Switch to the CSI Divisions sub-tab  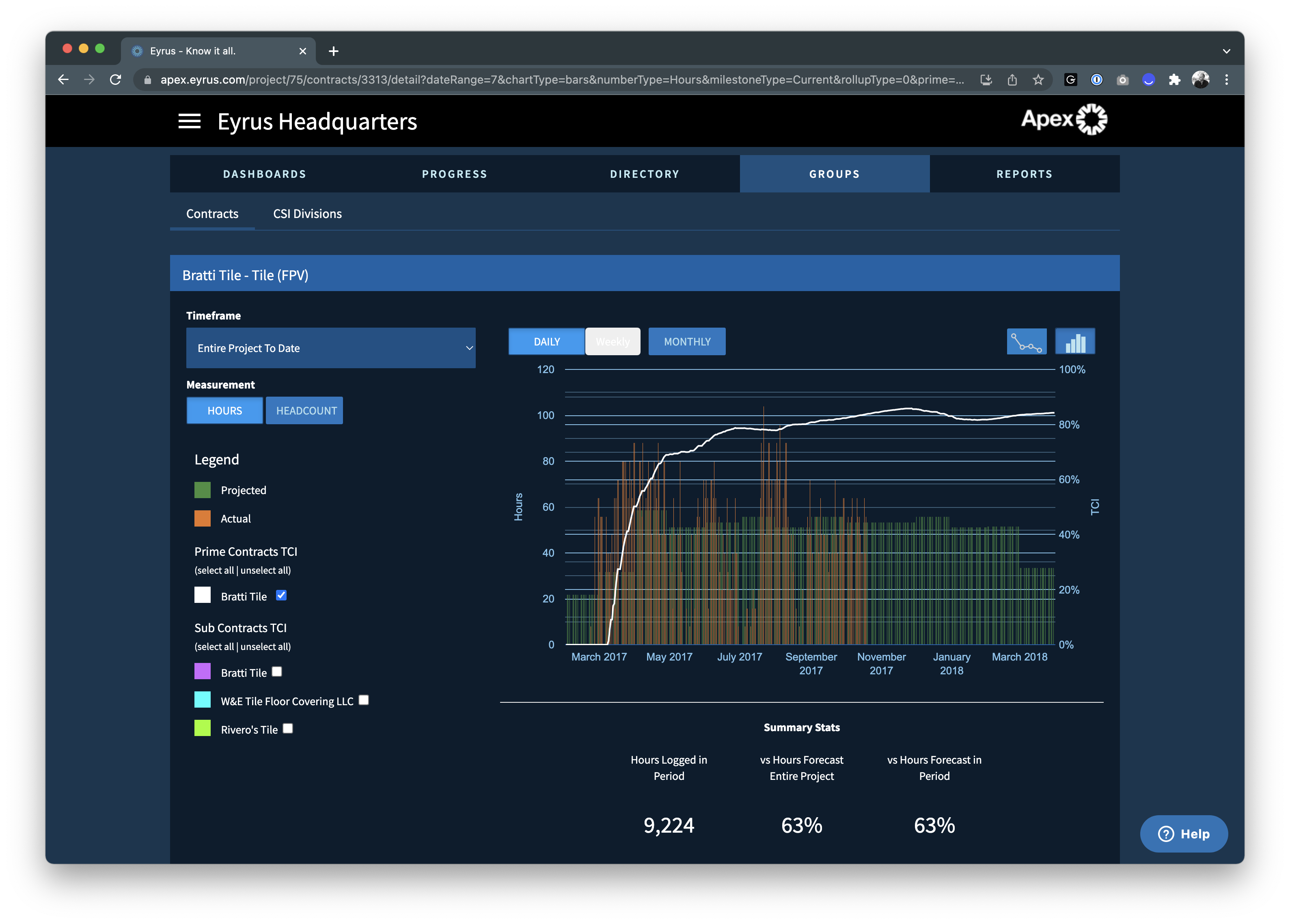point(307,214)
